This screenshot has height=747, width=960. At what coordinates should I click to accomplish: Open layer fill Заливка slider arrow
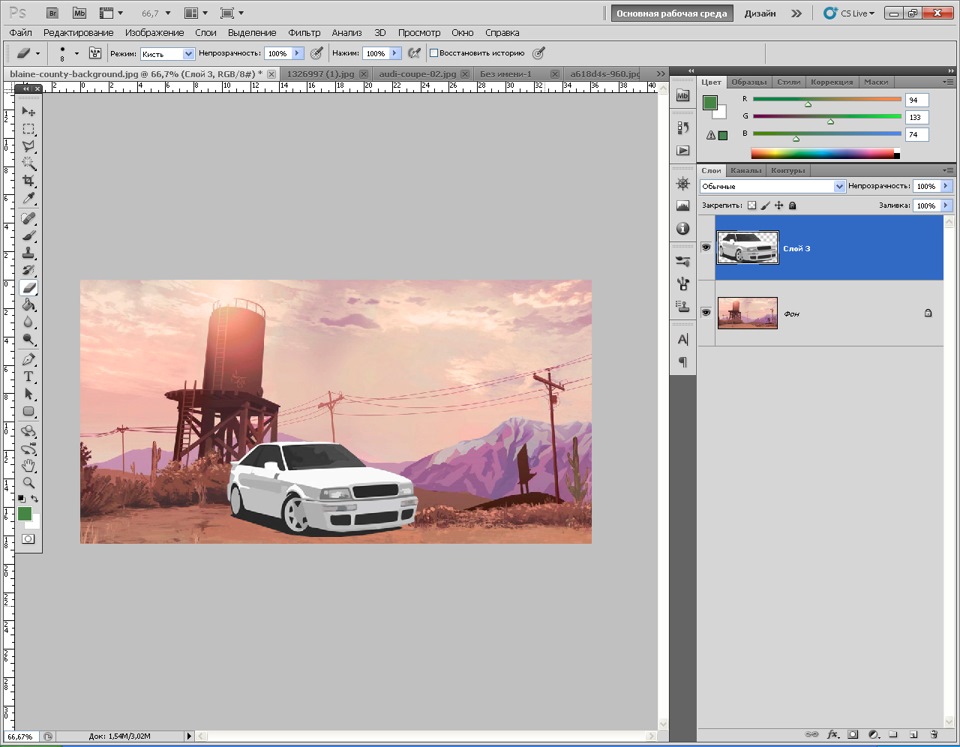click(947, 206)
